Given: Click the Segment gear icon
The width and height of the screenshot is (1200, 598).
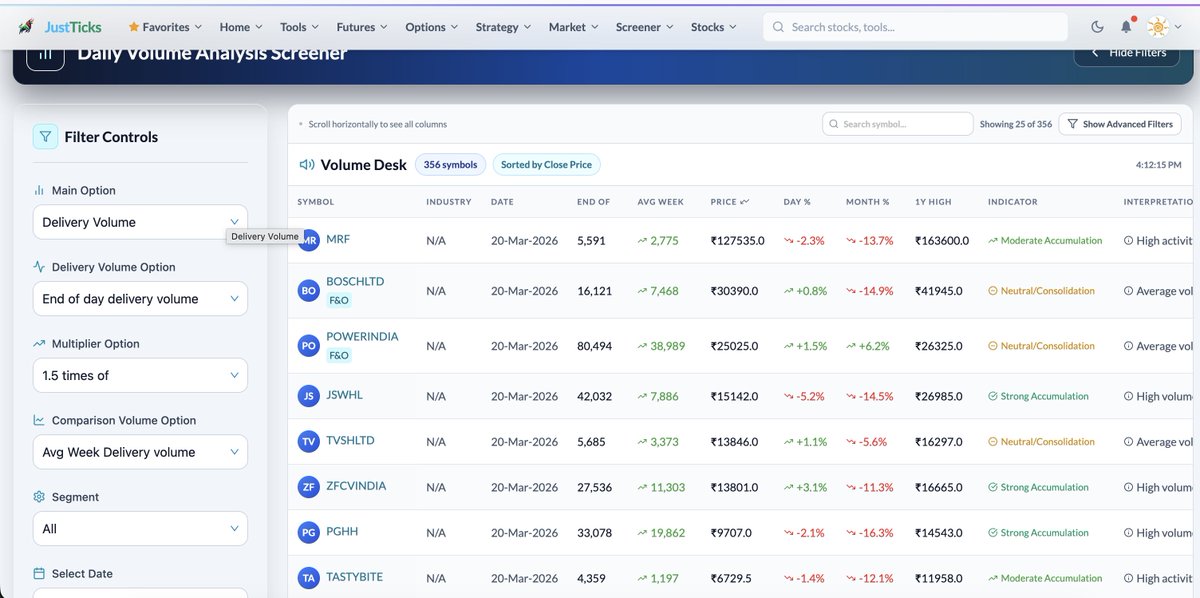Looking at the screenshot, I should (39, 497).
